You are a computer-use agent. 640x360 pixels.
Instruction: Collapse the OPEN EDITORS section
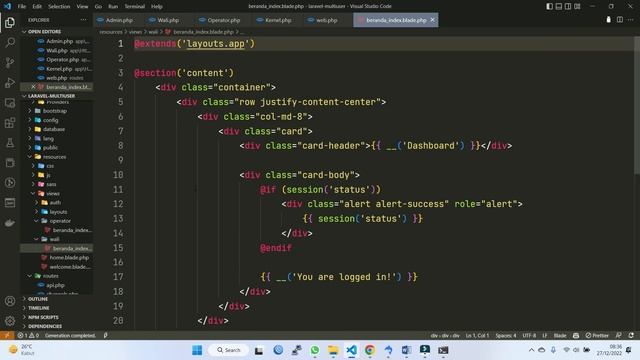pyautogui.click(x=57, y=31)
